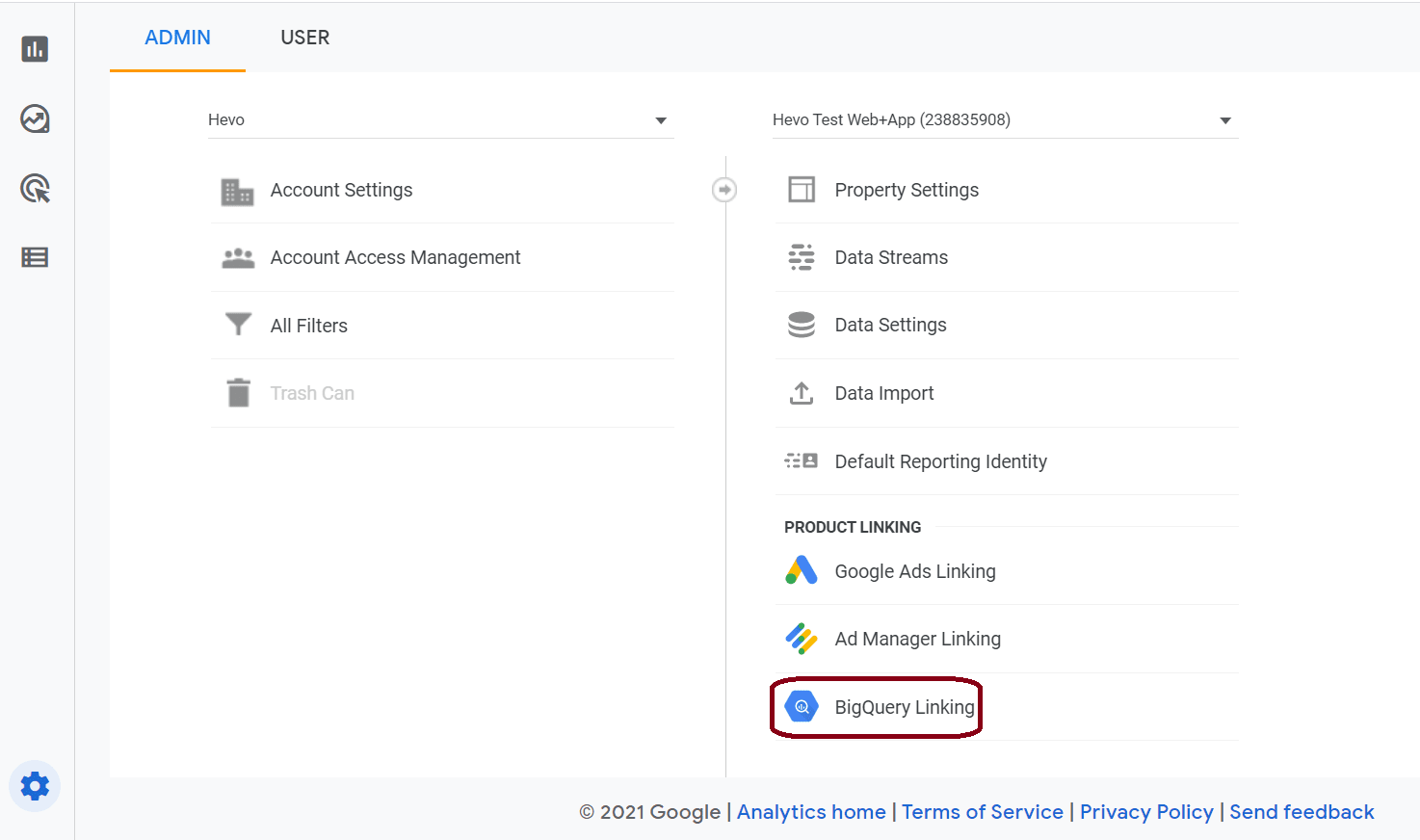This screenshot has height=840, width=1420.
Task: Follow the Analytics home footer link
Action: [x=811, y=812]
